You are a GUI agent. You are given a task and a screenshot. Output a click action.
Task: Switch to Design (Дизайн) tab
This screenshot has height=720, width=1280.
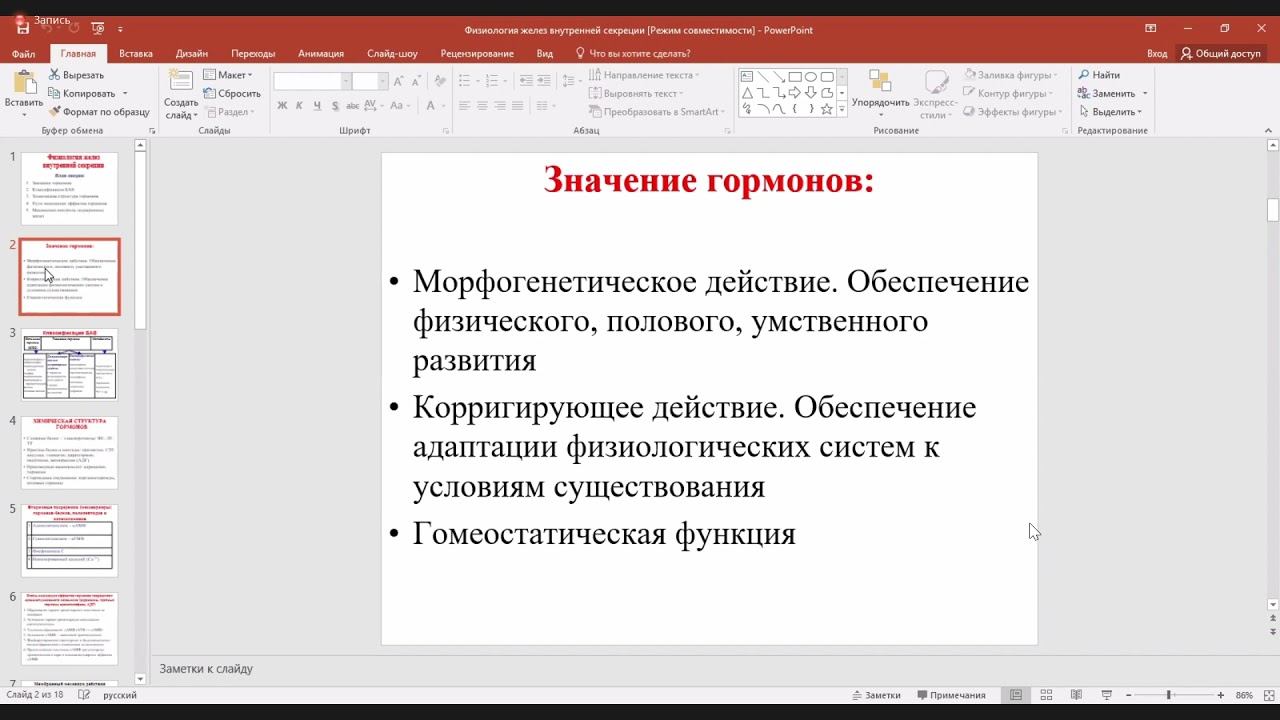click(x=192, y=54)
